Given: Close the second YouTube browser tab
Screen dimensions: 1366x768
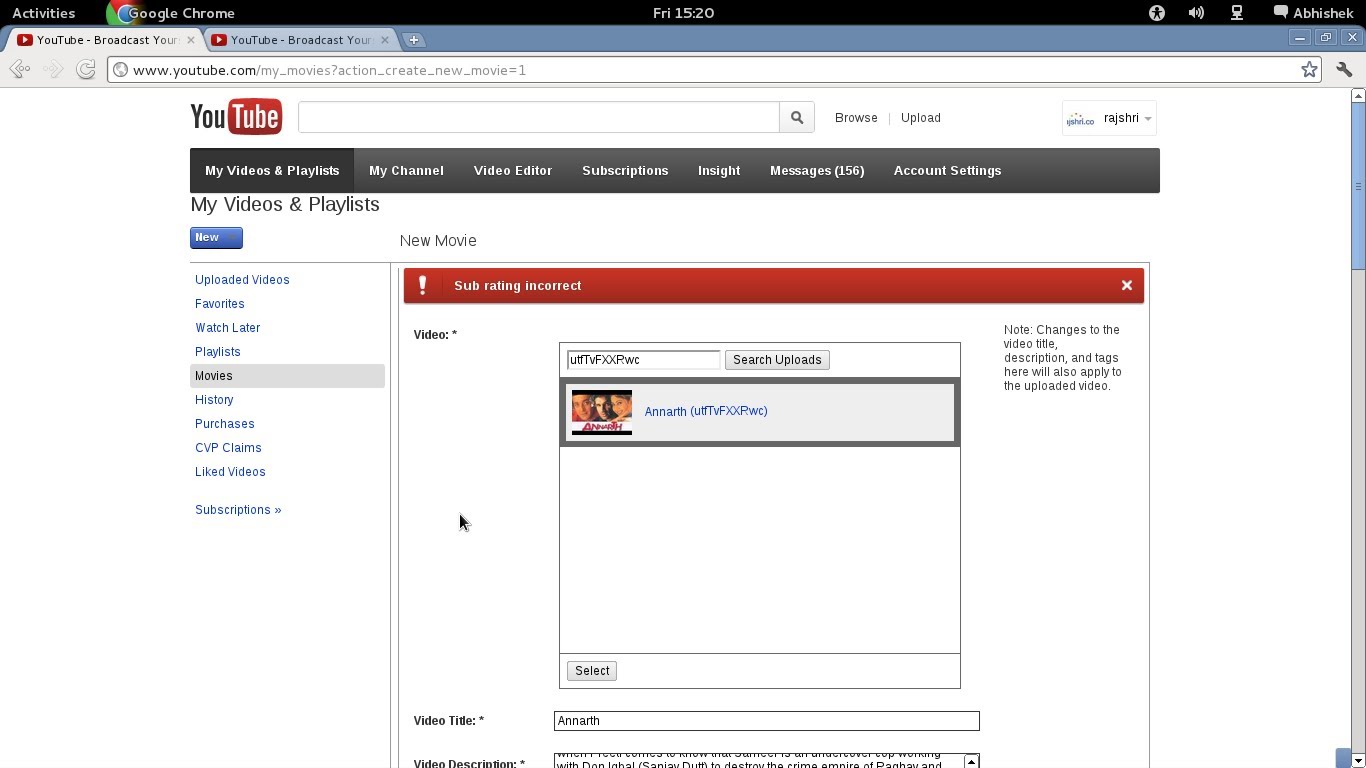Looking at the screenshot, I should click(385, 40).
